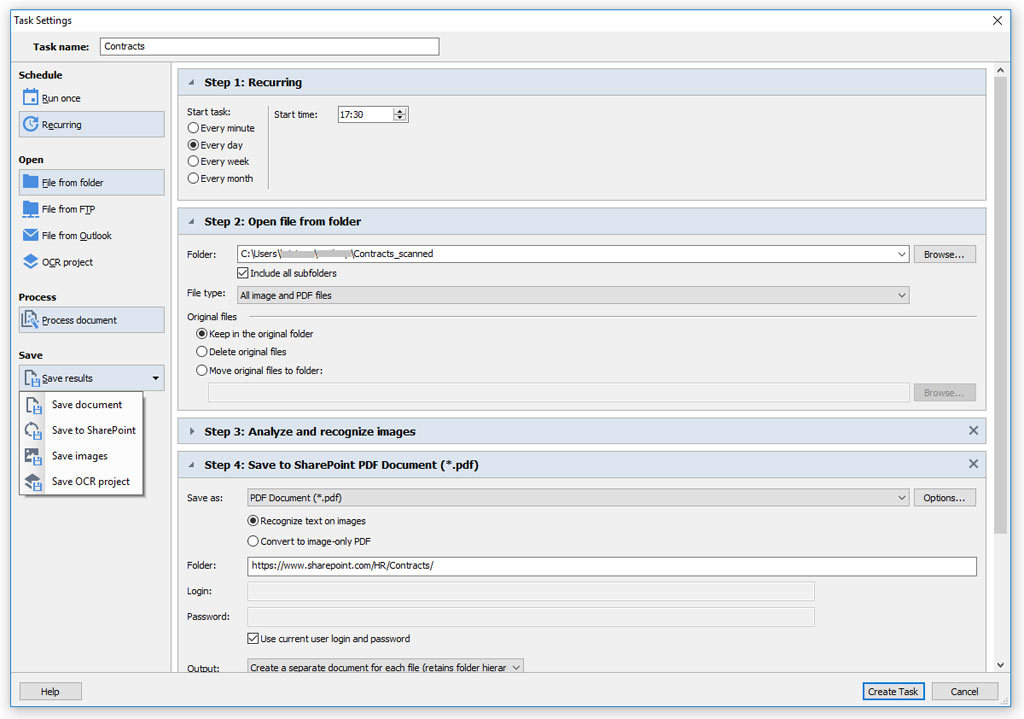Uncheck Include all subfolders
The height and width of the screenshot is (719, 1024).
243,273
